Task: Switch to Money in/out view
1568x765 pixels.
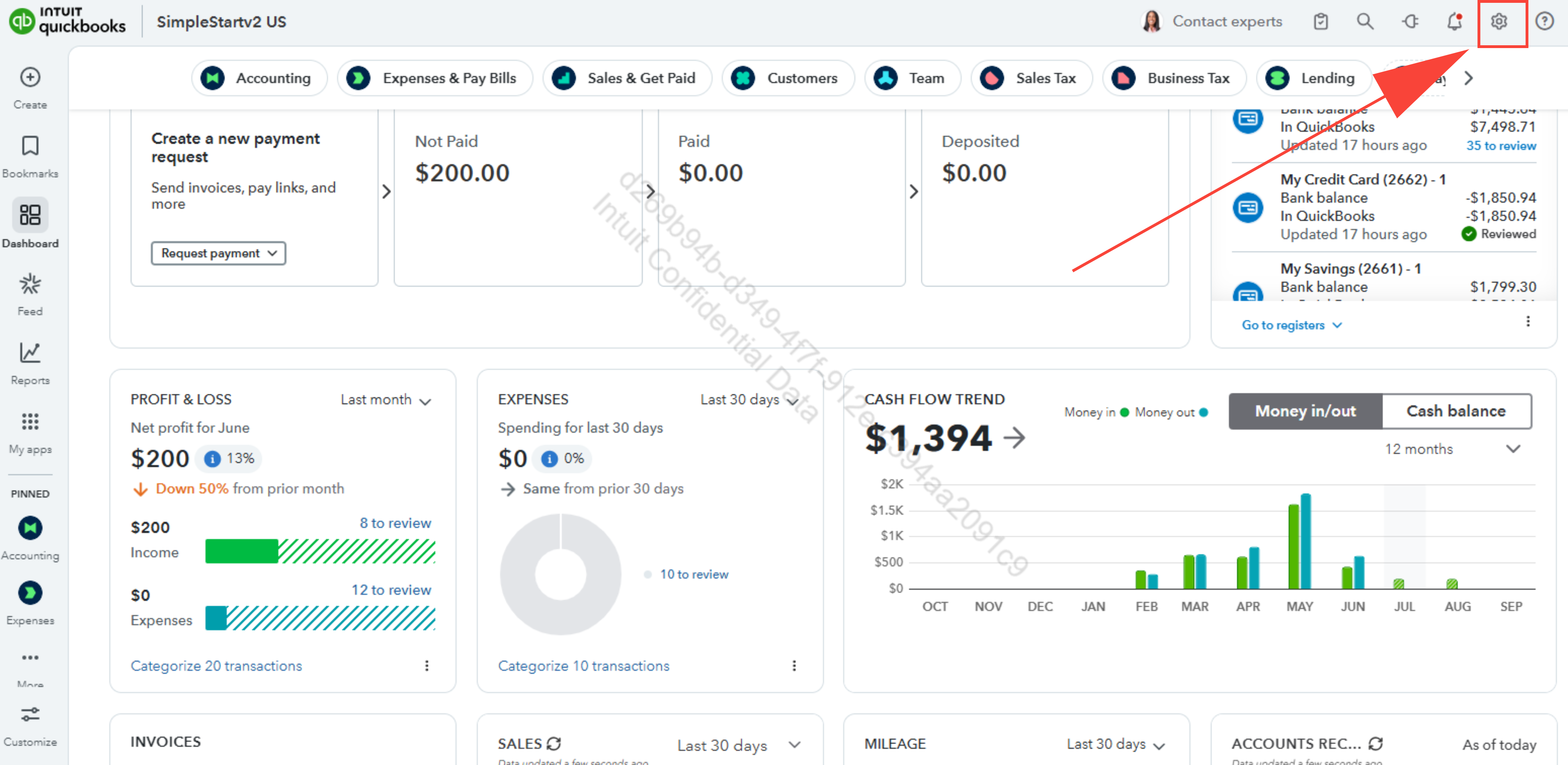Action: click(1305, 411)
